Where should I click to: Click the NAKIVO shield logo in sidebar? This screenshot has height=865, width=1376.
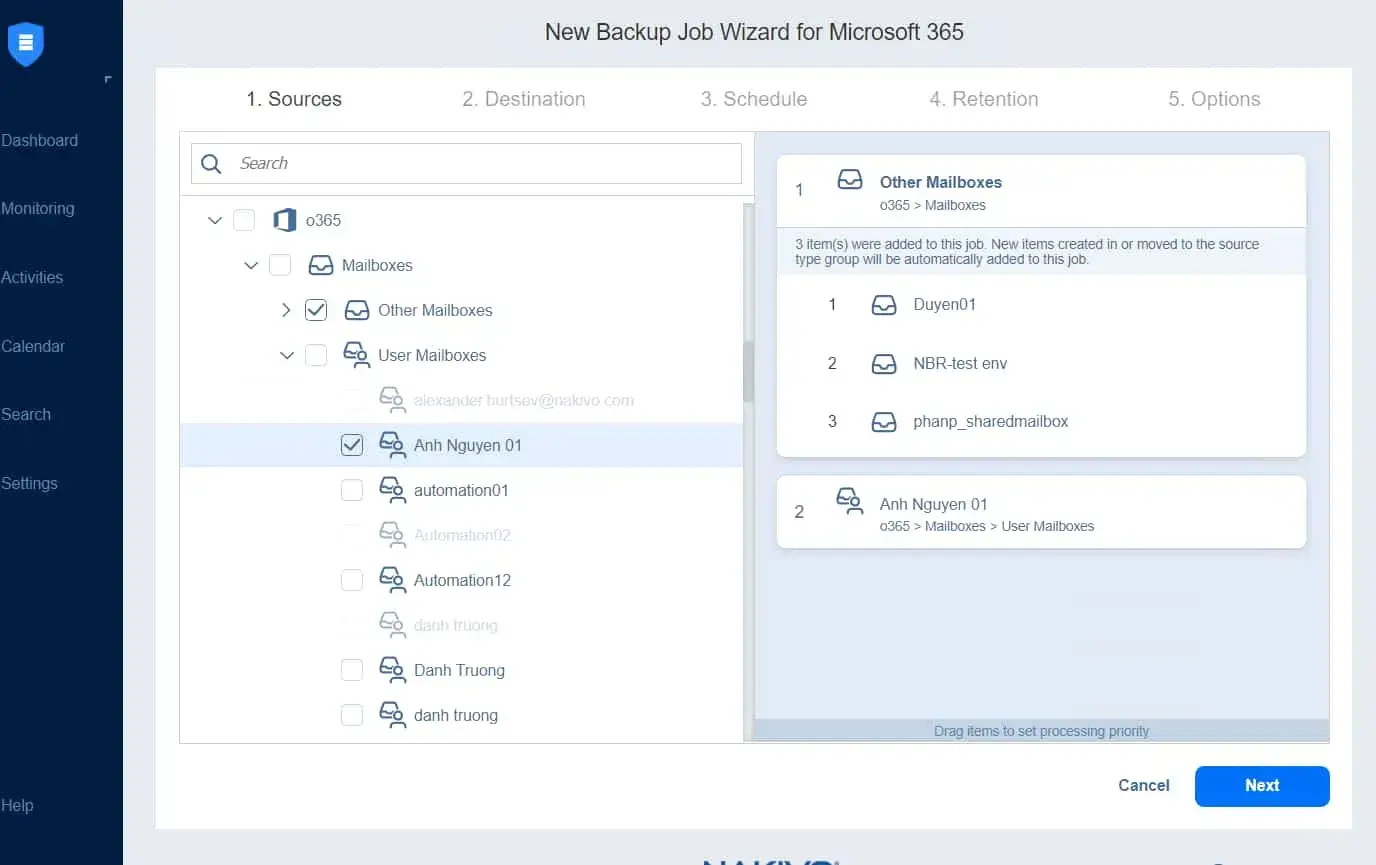tap(25, 44)
